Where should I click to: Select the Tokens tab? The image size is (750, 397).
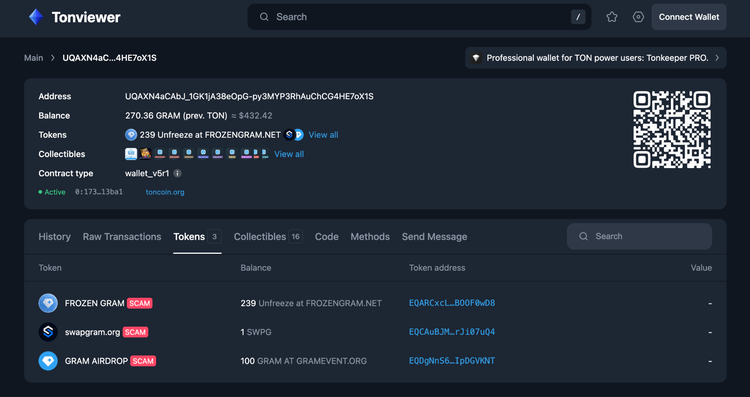(x=197, y=237)
